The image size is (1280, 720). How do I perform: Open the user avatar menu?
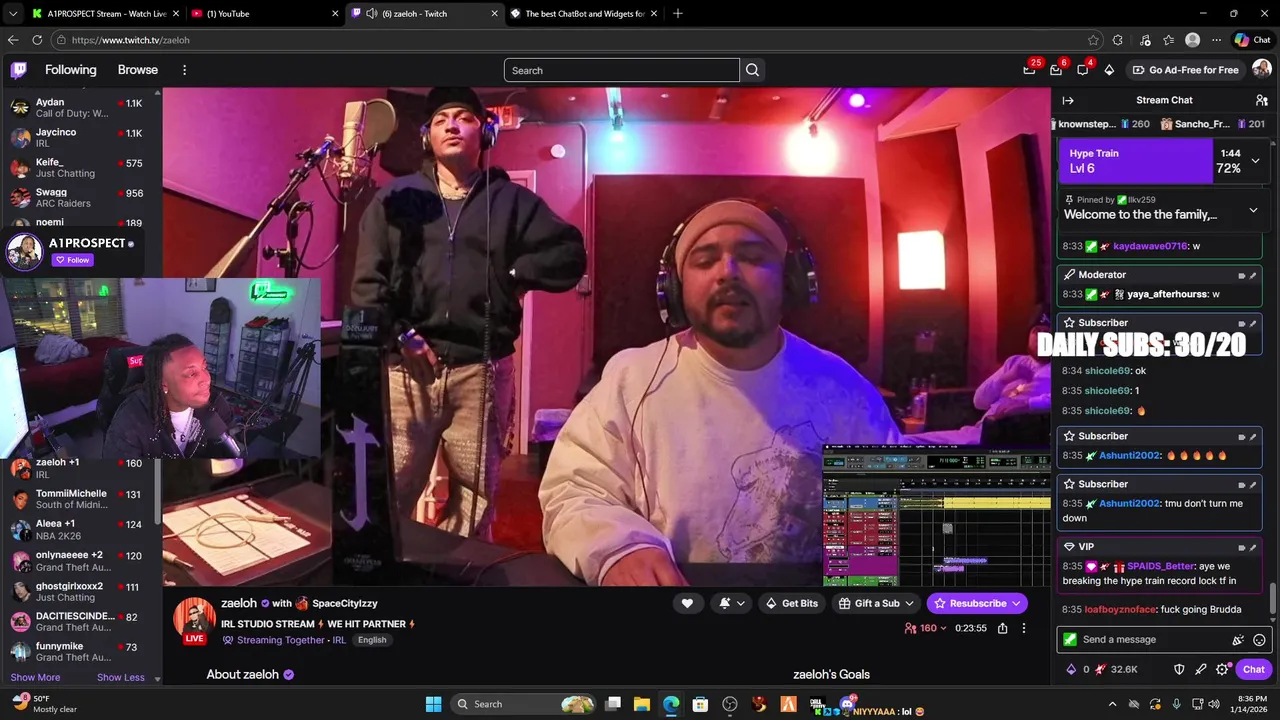click(x=1261, y=69)
